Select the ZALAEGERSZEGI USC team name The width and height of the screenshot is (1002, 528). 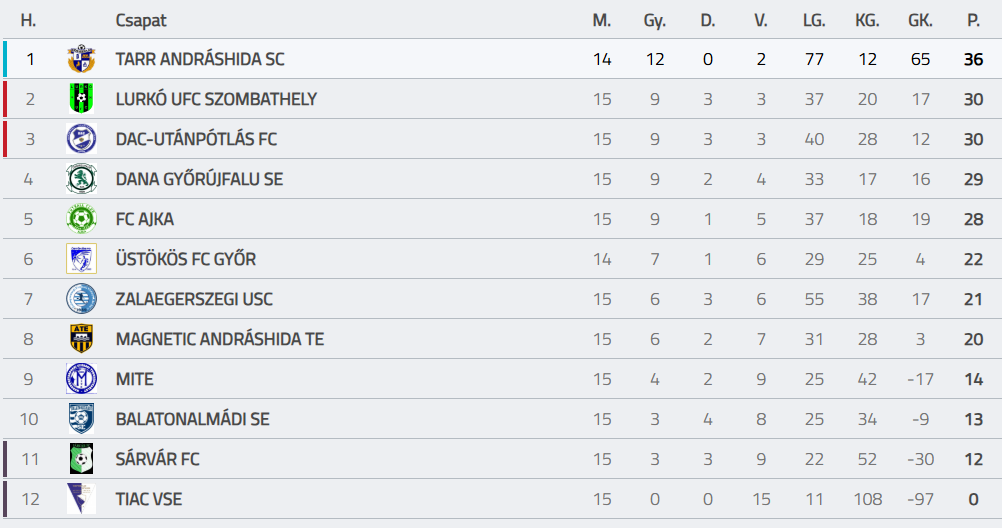[x=194, y=299]
